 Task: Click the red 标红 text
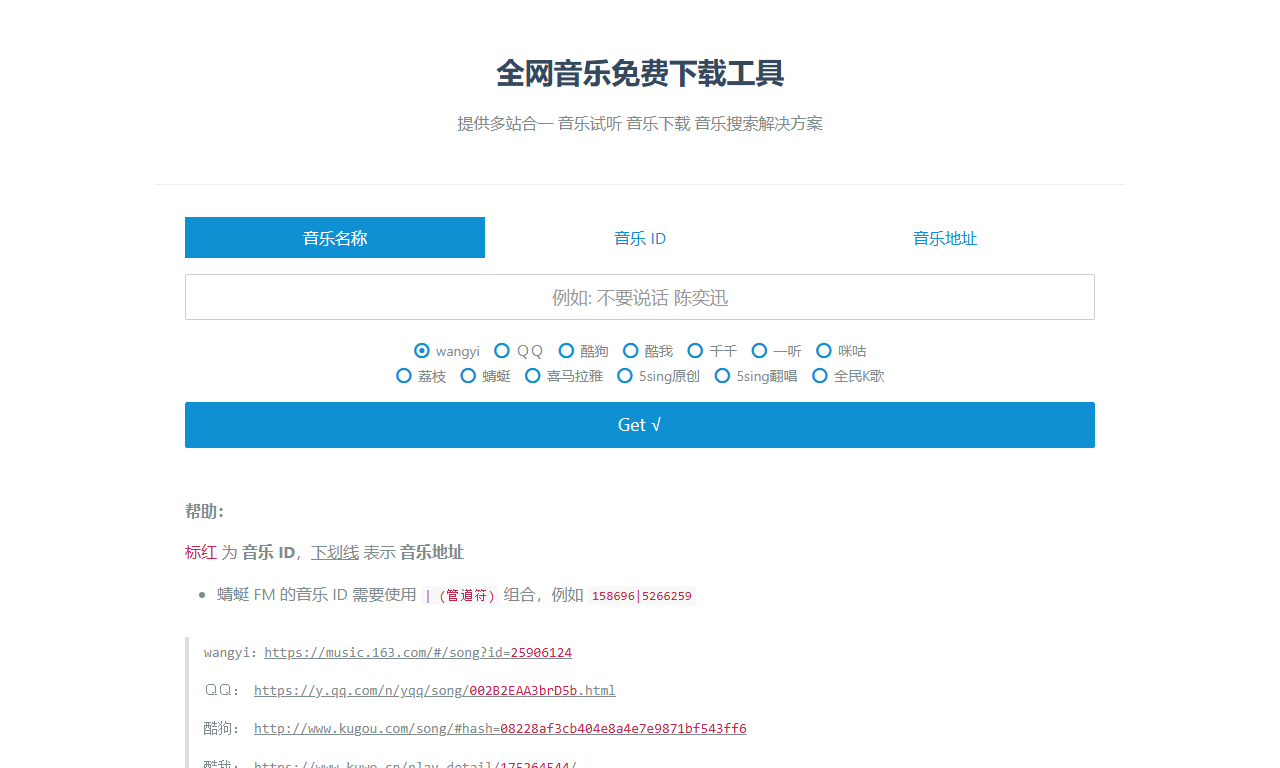[x=201, y=552]
